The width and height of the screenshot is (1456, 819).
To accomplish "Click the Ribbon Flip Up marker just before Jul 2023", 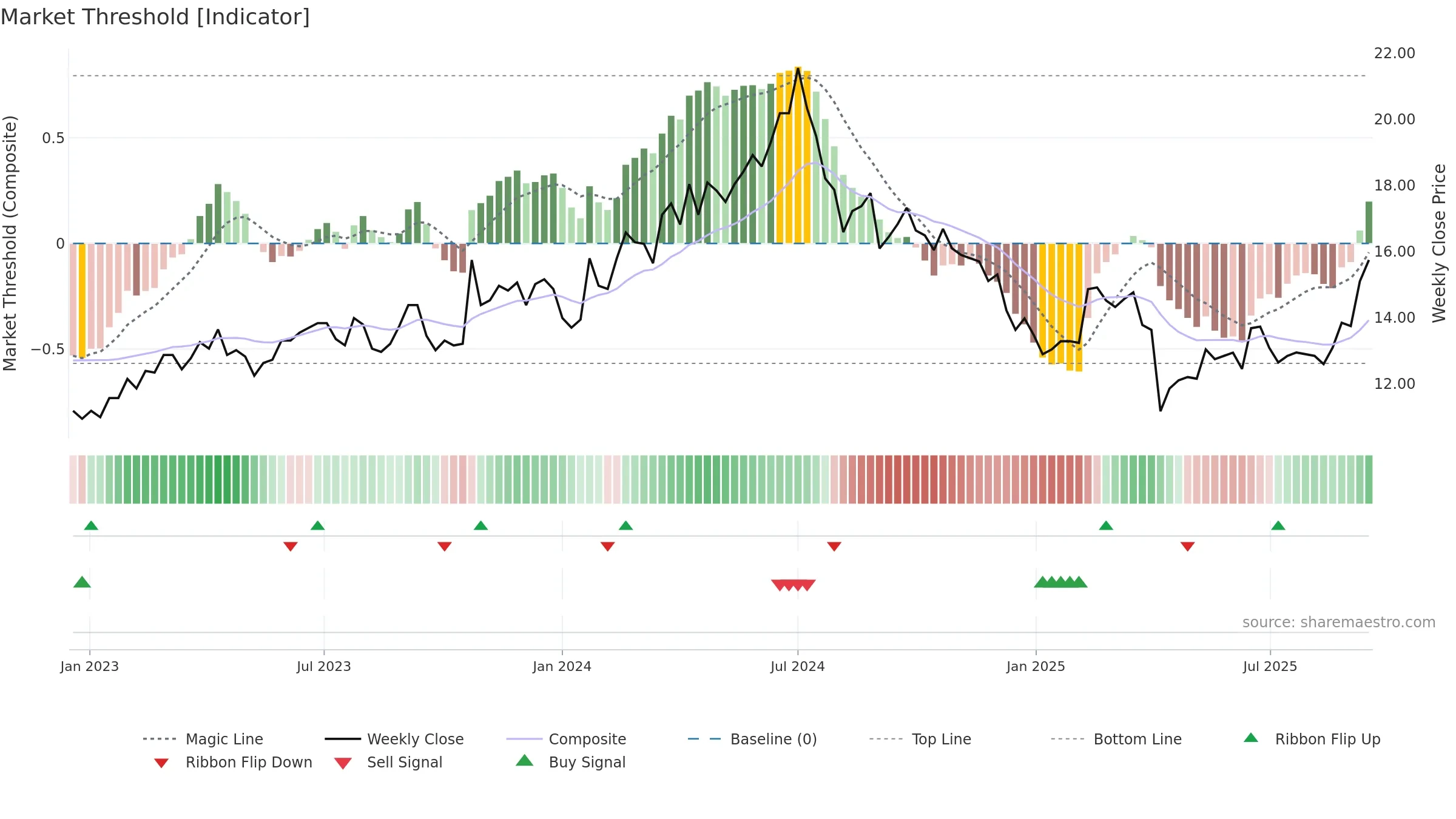I will point(318,525).
